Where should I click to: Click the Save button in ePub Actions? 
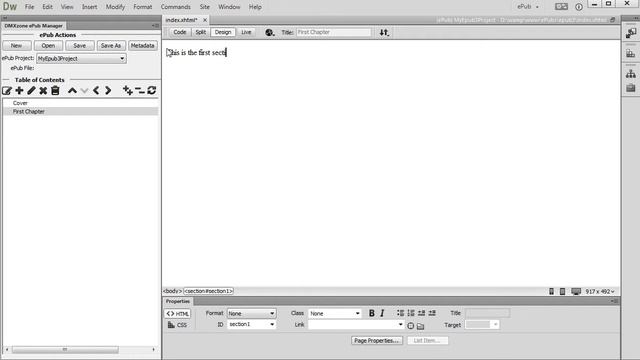point(80,46)
